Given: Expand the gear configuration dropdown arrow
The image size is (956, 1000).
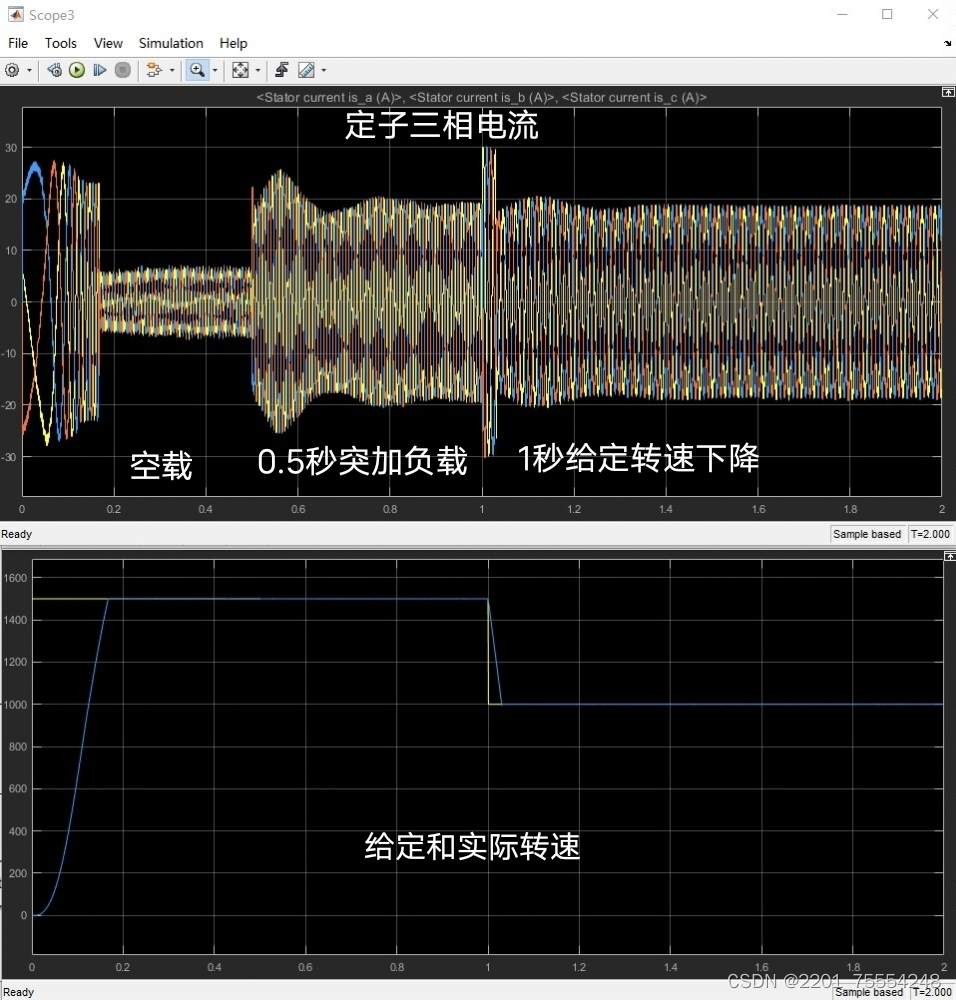Looking at the screenshot, I should (x=29, y=70).
